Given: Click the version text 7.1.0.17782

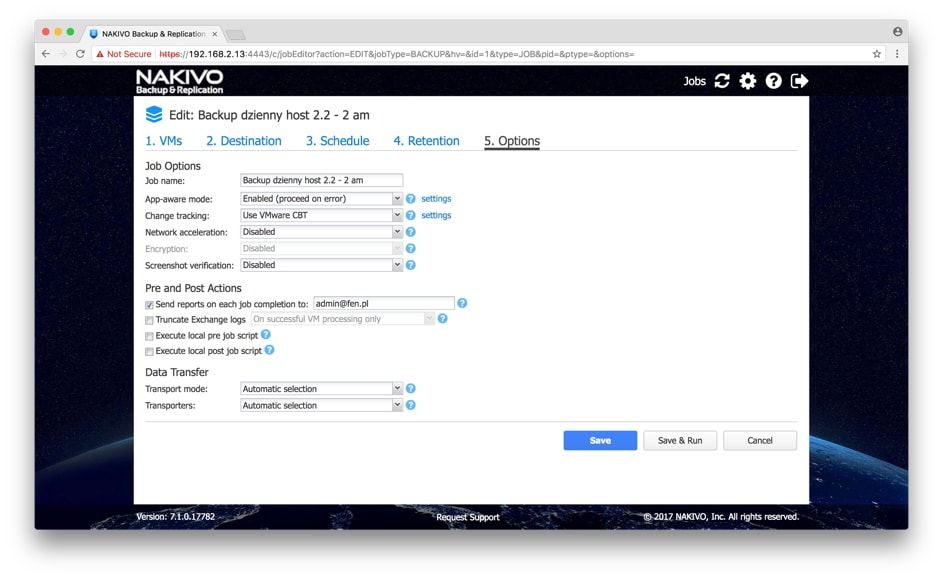Looking at the screenshot, I should 175,516.
